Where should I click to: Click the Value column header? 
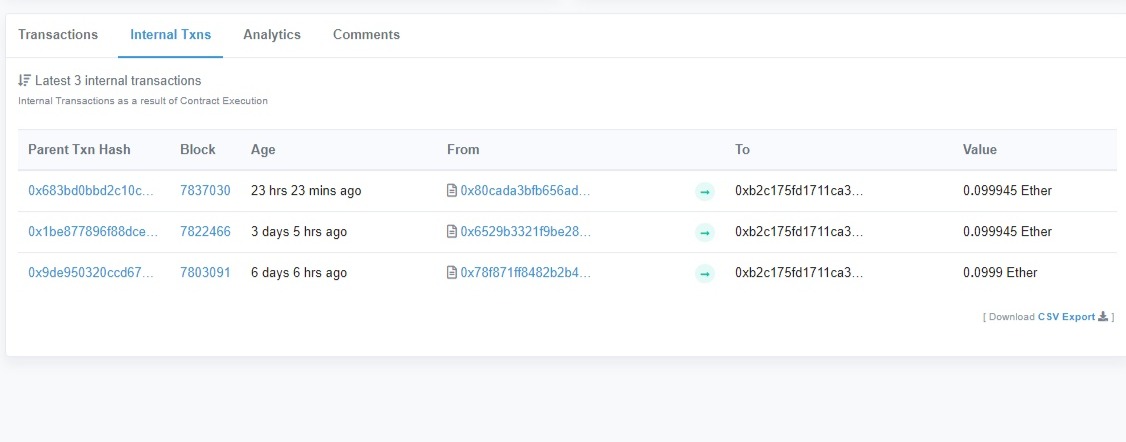pos(980,150)
